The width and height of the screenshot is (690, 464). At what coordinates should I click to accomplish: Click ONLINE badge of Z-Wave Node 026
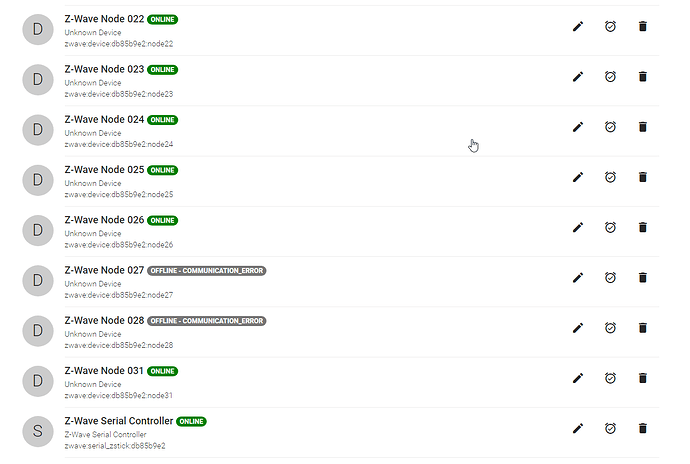[x=162, y=220]
